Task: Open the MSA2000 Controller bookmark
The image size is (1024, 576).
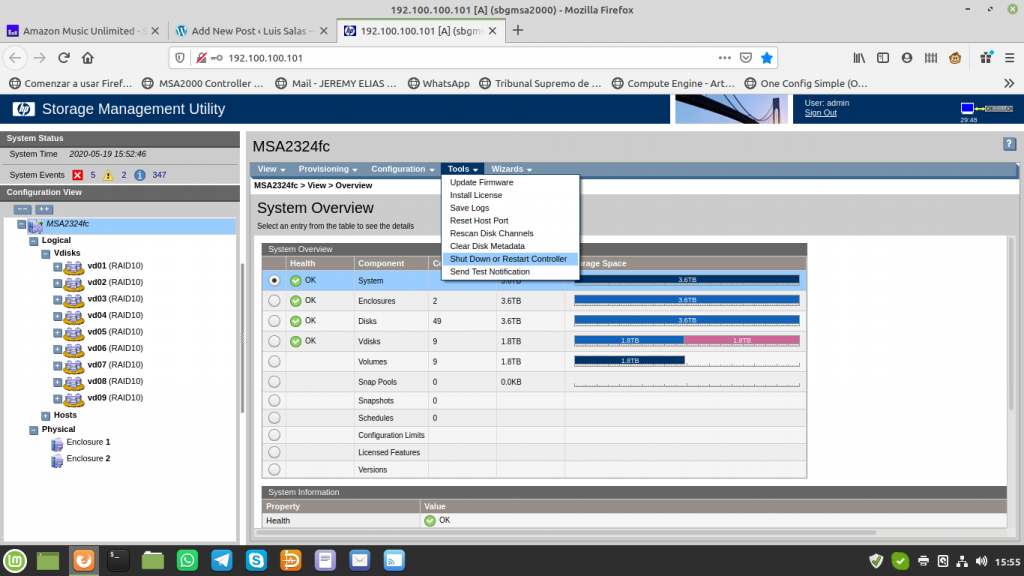Action: [x=203, y=84]
